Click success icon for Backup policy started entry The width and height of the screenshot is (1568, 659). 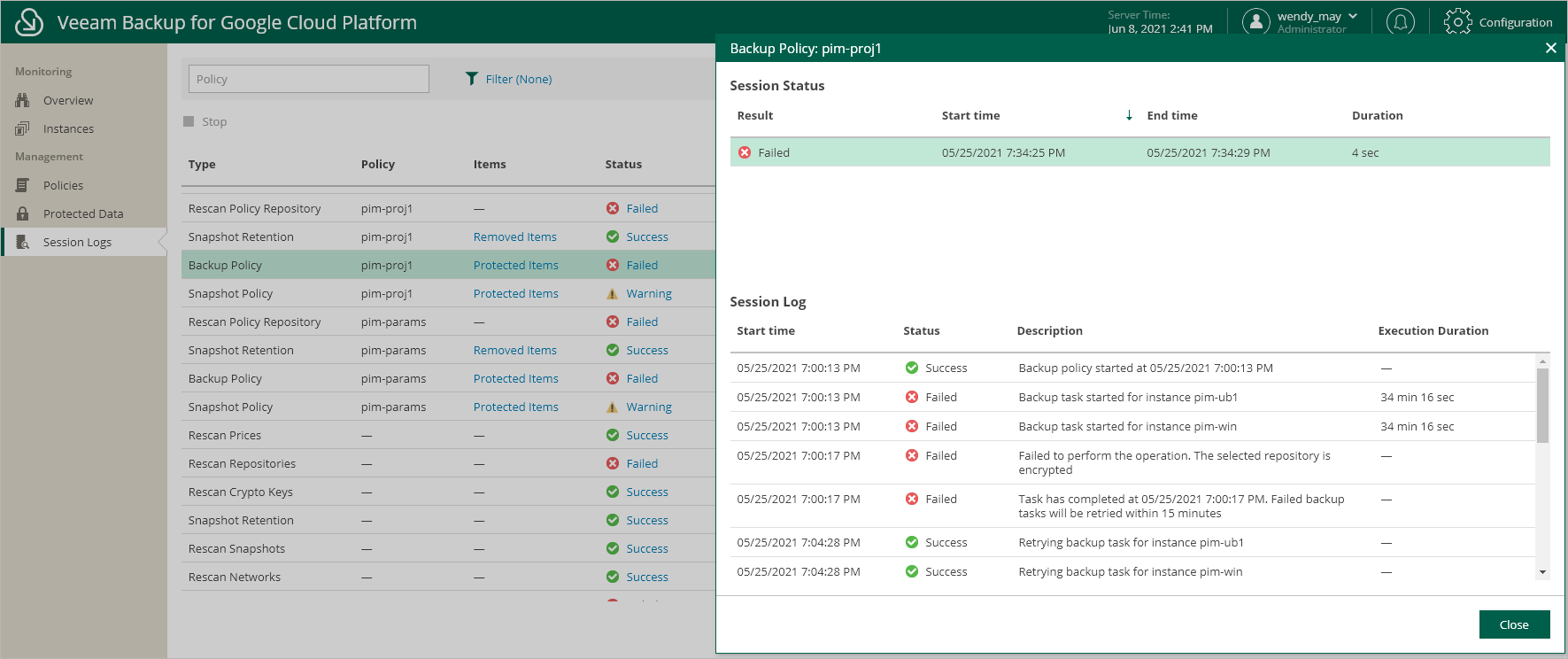click(x=912, y=368)
